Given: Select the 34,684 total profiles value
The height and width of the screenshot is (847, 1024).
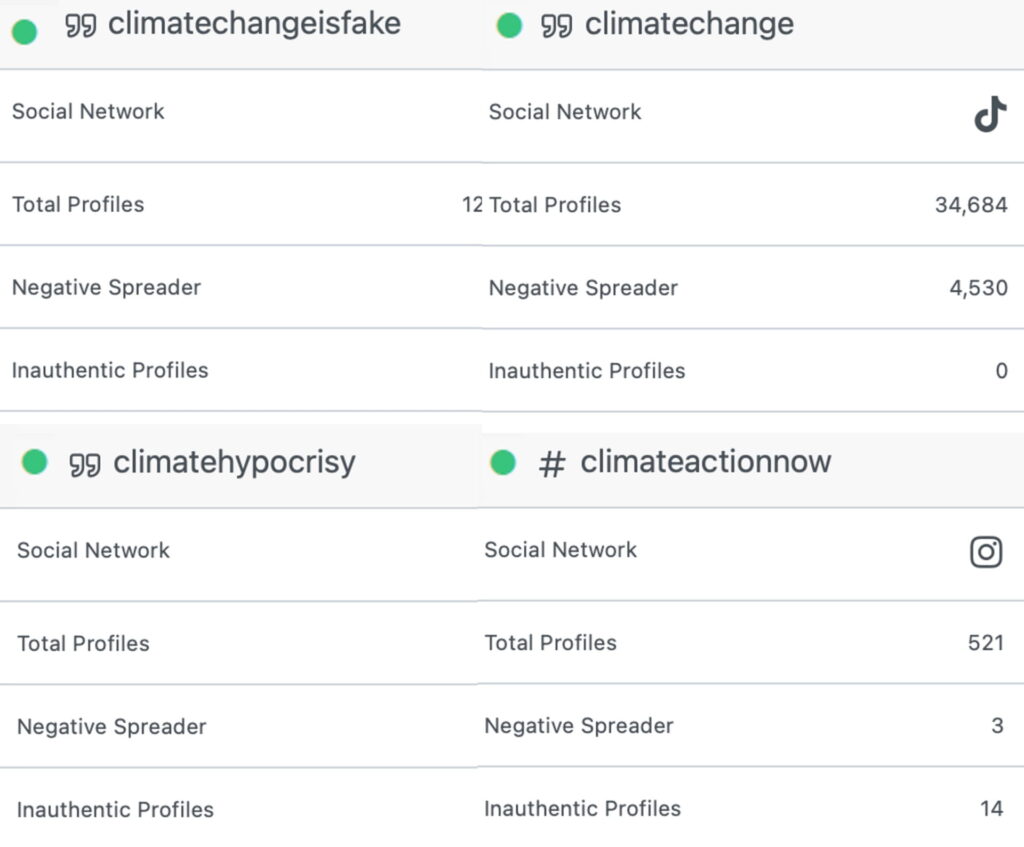Looking at the screenshot, I should coord(971,205).
